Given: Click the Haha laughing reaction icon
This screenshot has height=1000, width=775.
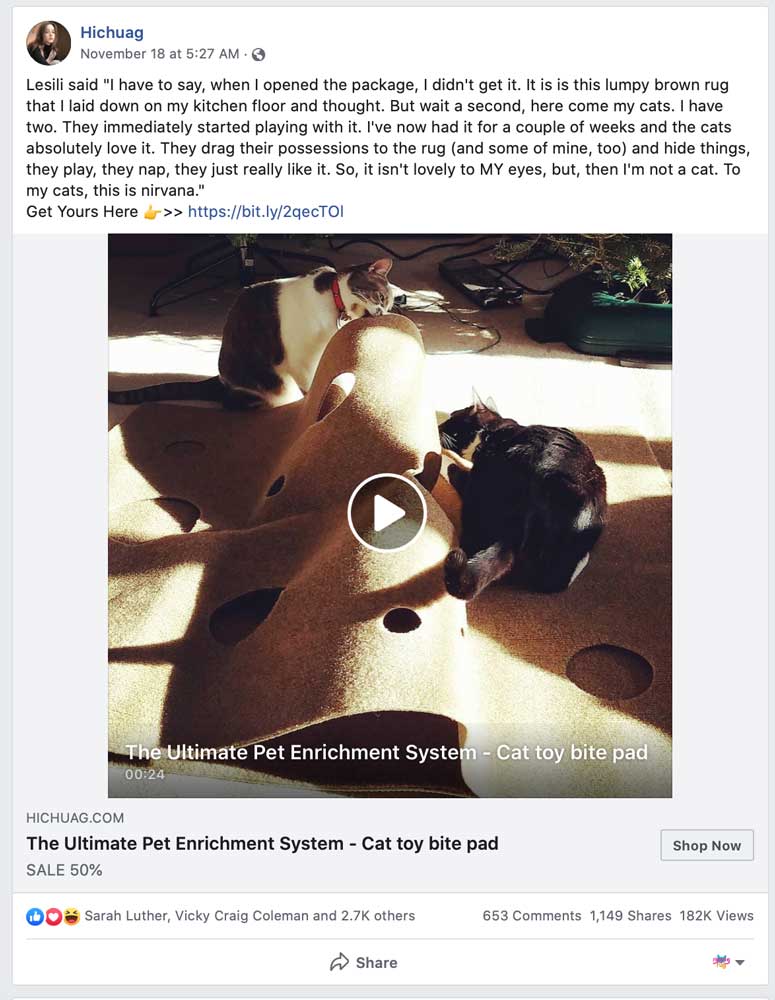Looking at the screenshot, I should (71, 917).
